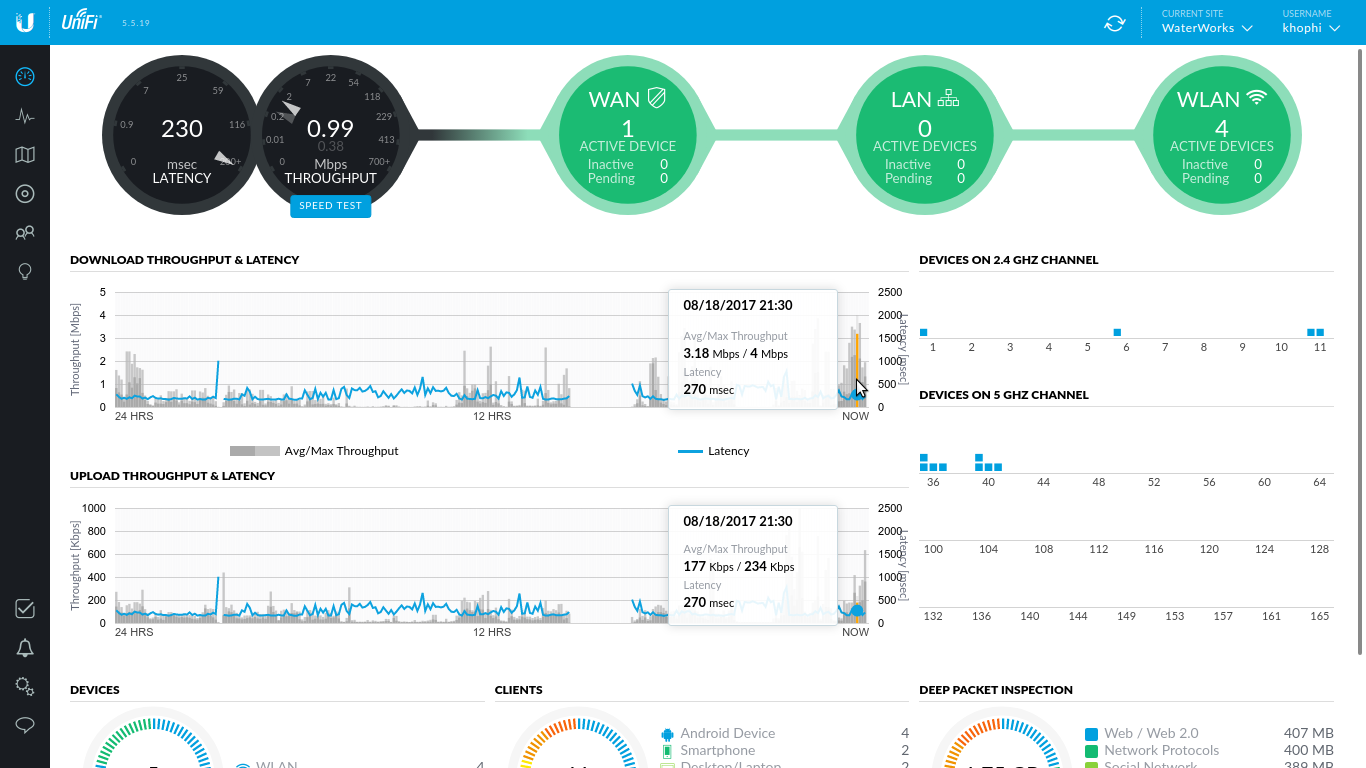This screenshot has height=768, width=1366.
Task: Open the Clients icon in sidebar
Action: tap(25, 233)
